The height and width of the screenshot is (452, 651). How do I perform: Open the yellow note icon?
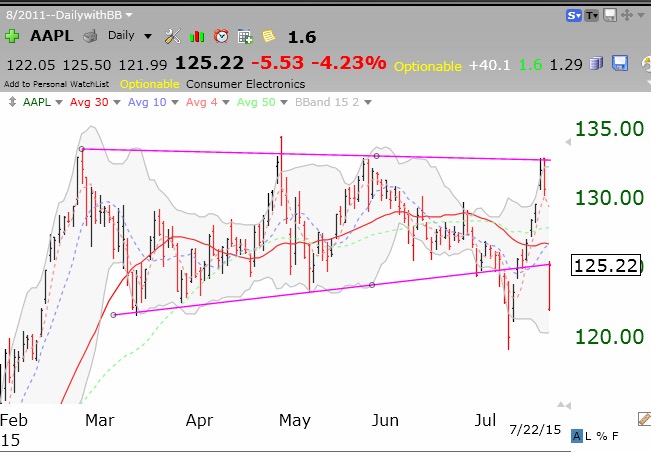click(x=268, y=36)
